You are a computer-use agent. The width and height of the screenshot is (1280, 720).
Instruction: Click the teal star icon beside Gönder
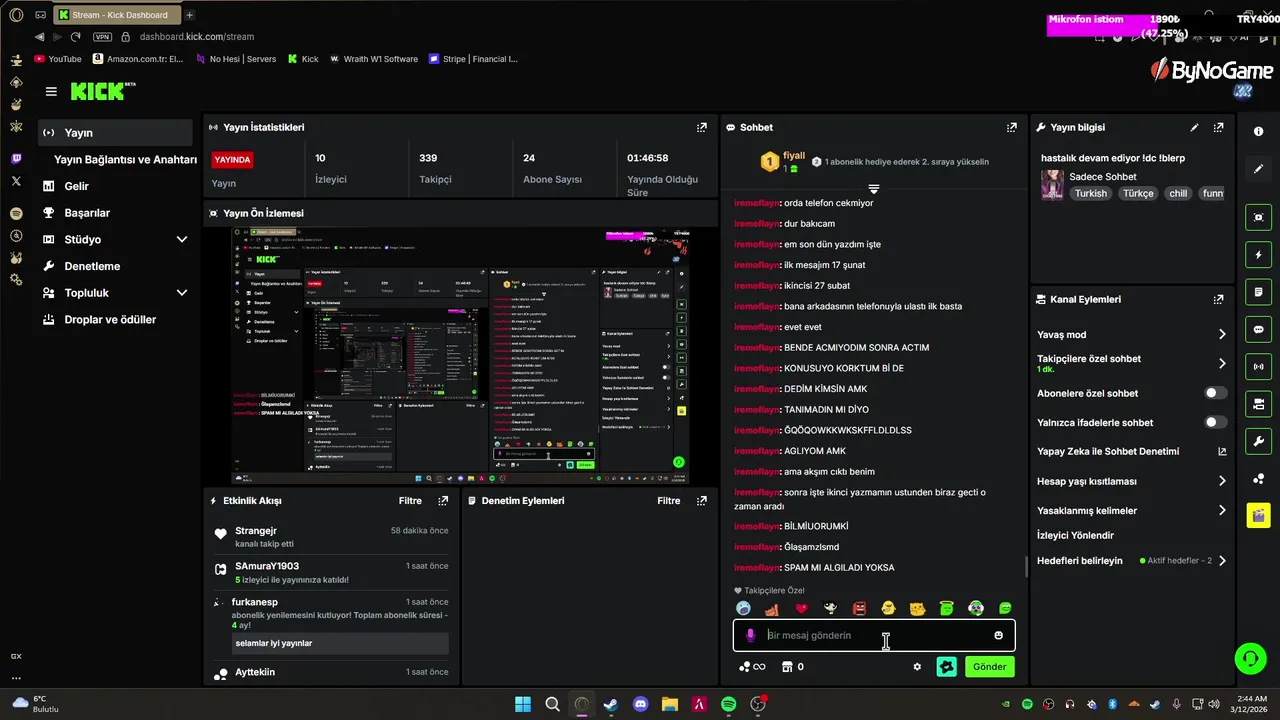946,667
